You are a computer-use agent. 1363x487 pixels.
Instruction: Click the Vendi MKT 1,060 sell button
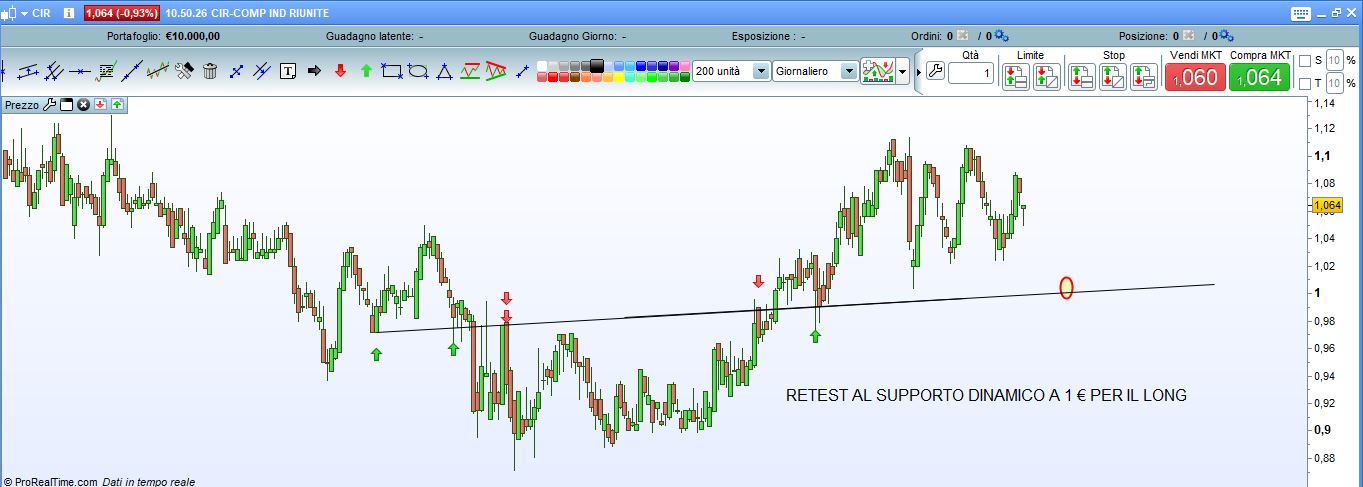click(x=1194, y=76)
